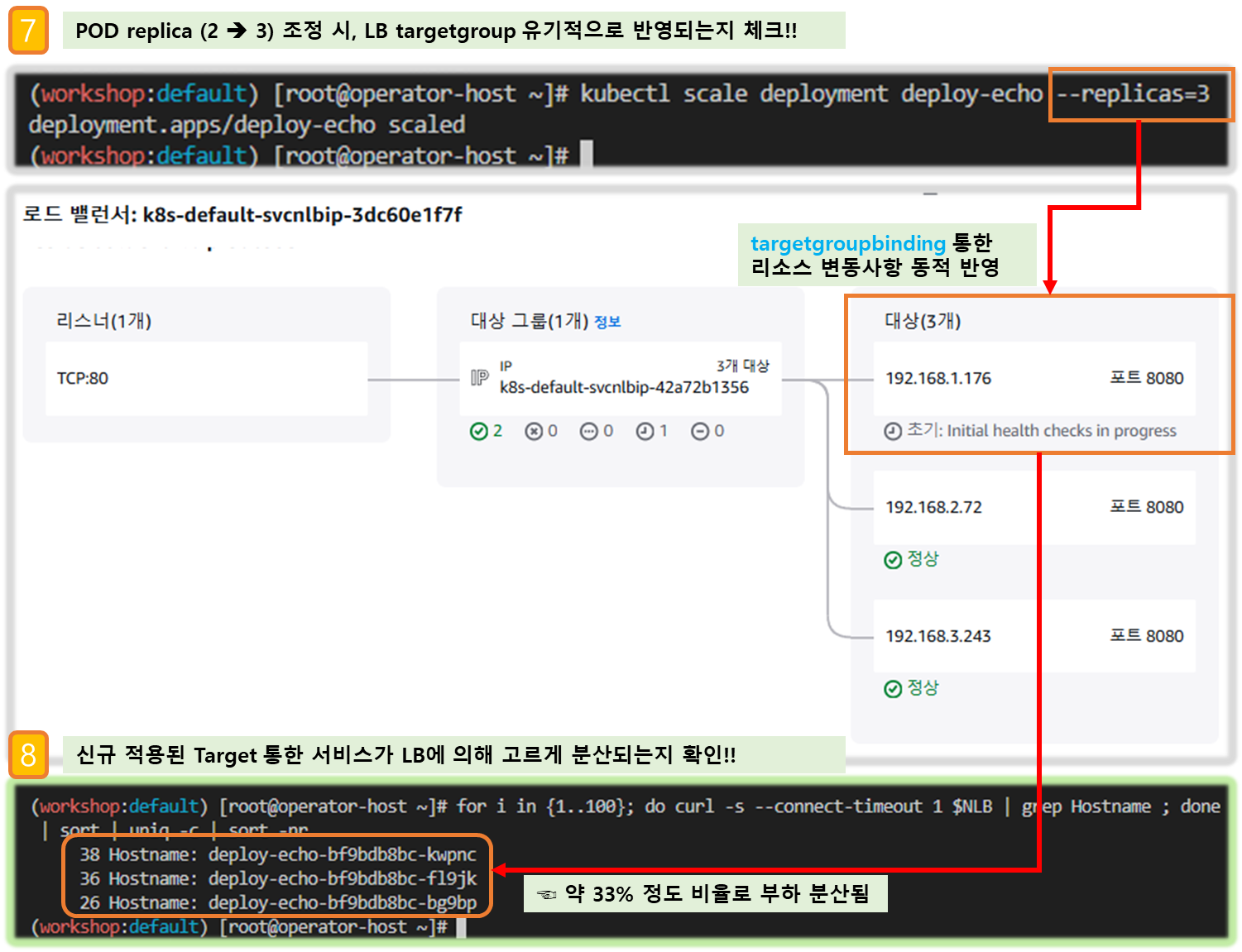This screenshot has width=1242, height=952.
Task: Select the TCP:80 listener card
Action: (x=207, y=379)
